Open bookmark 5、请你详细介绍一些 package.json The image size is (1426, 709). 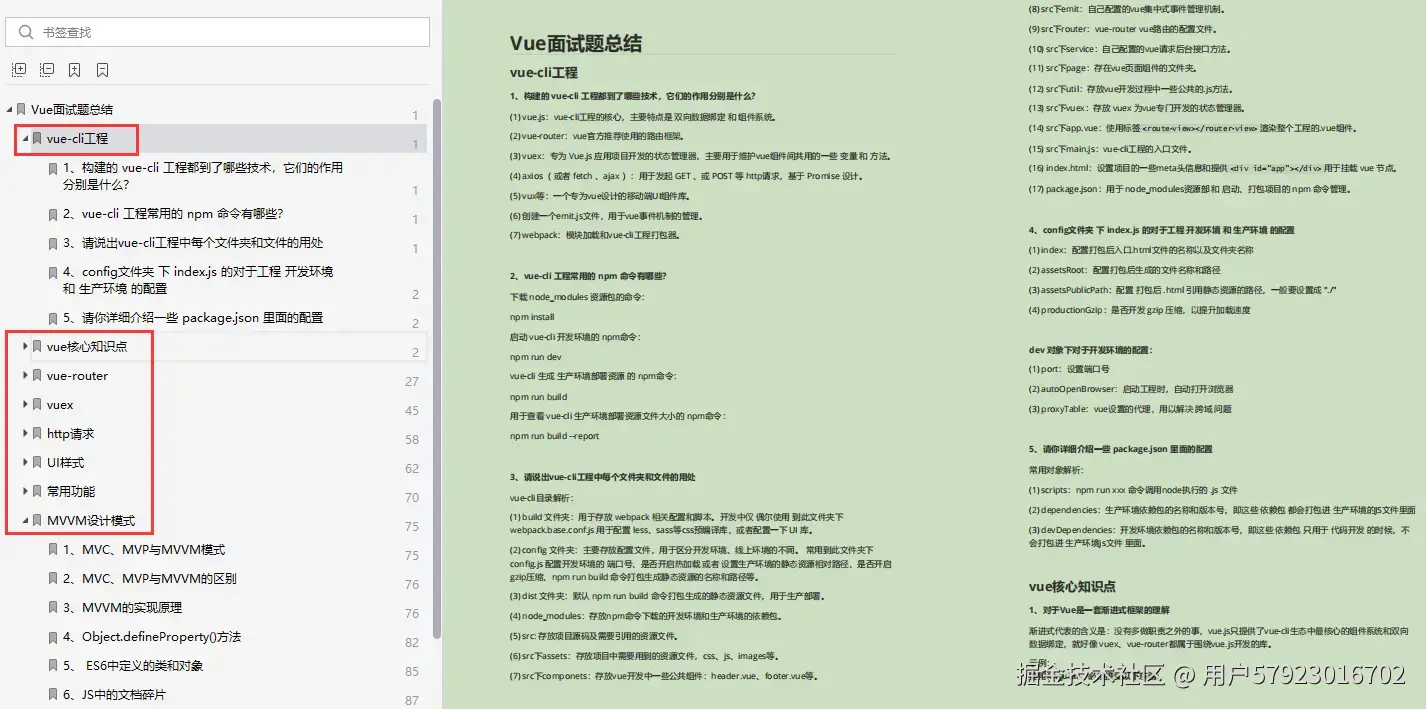(x=193, y=317)
